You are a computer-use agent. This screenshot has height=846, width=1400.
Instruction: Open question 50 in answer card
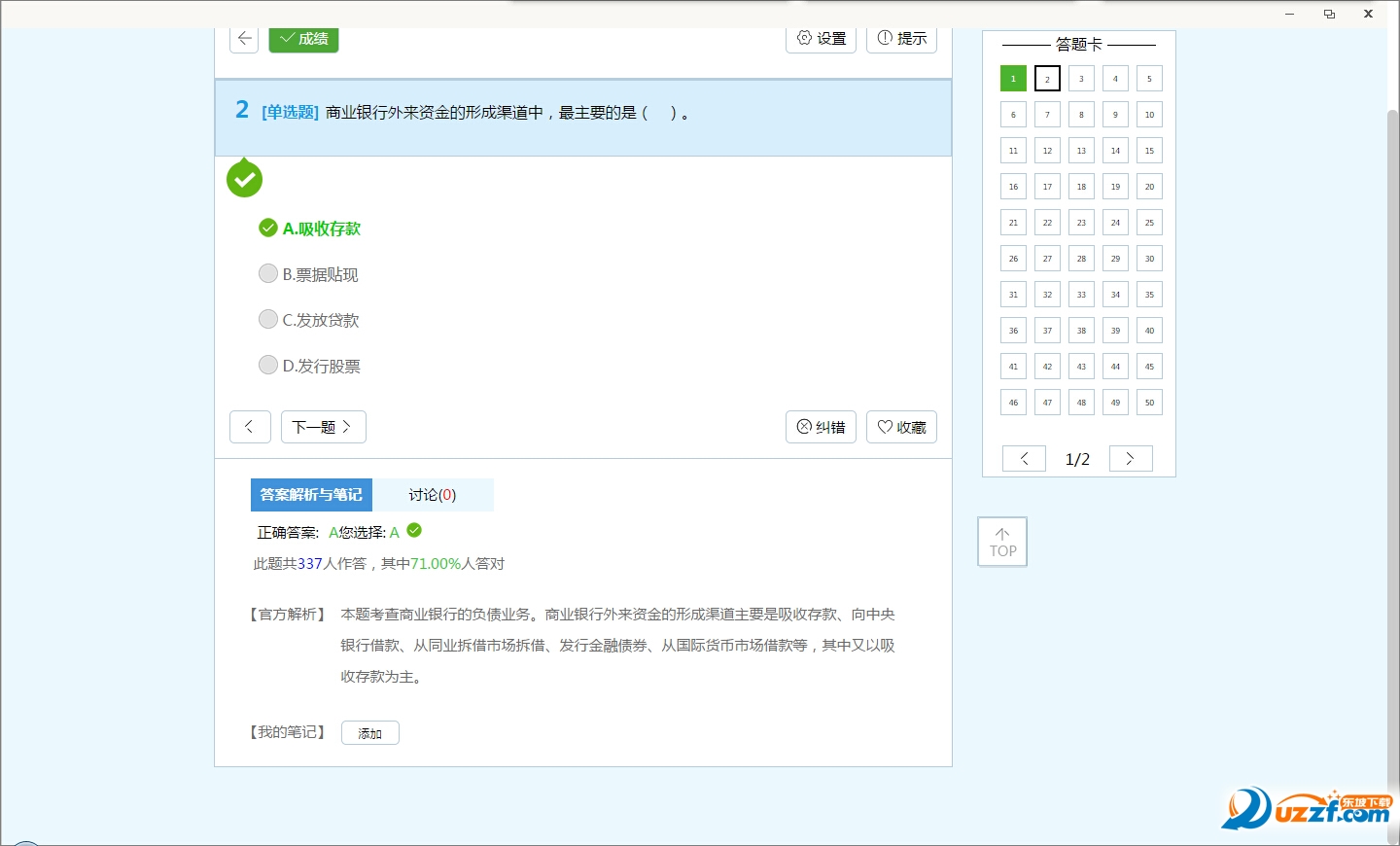(1149, 403)
